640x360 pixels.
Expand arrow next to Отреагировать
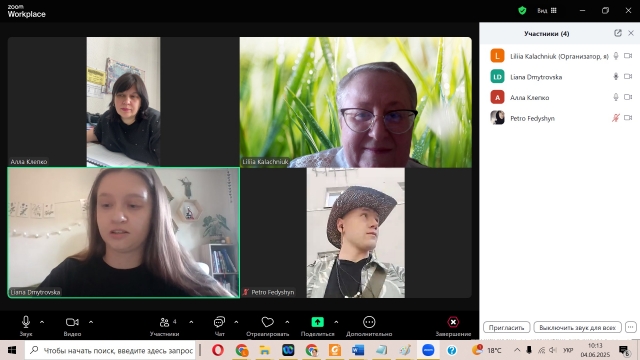tap(287, 322)
